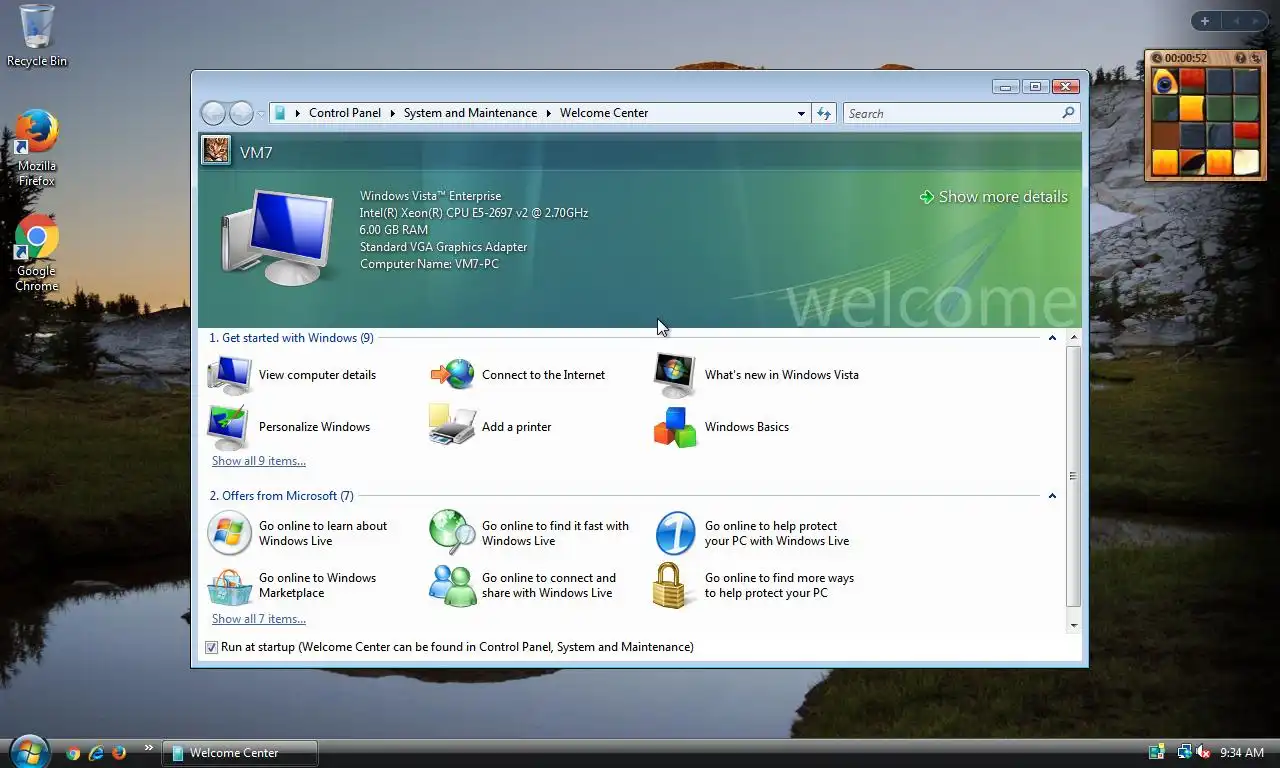Click the scrollbar down arrow
The image size is (1280, 768).
click(x=1074, y=625)
